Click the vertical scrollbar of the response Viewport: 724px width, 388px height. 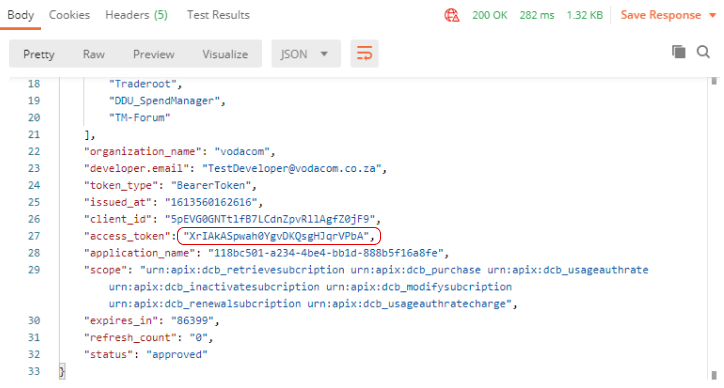tap(714, 229)
